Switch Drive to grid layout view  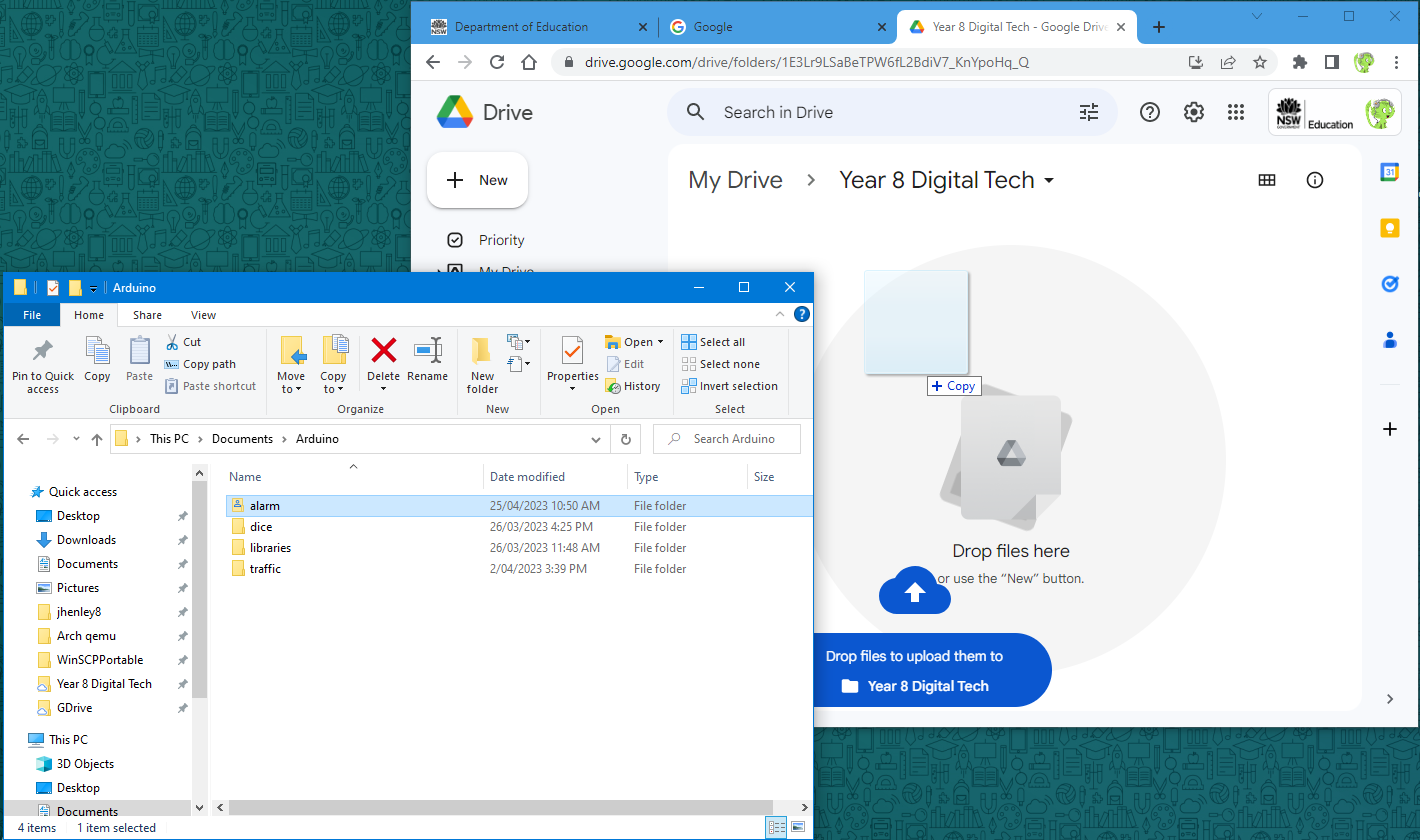click(x=1267, y=180)
